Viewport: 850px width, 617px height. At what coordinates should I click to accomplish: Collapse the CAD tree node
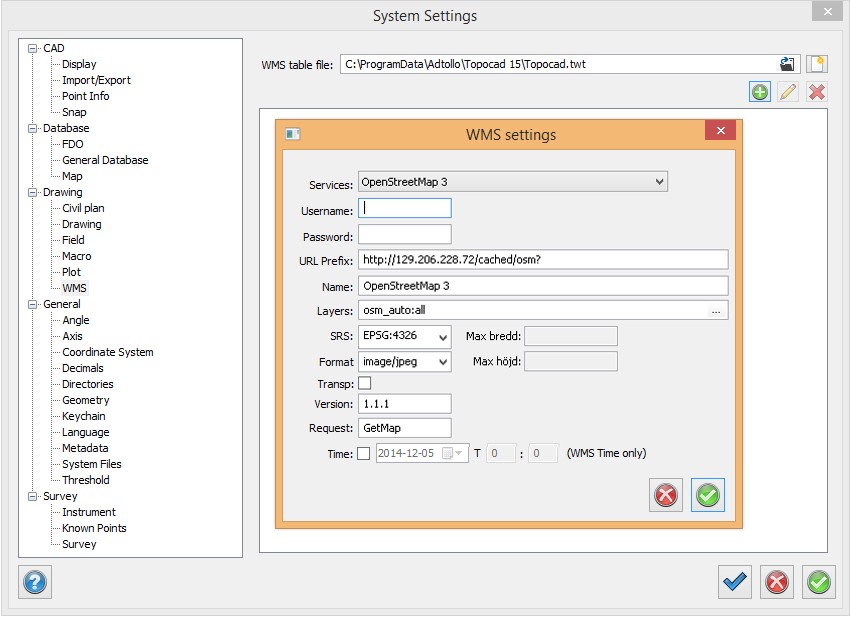pyautogui.click(x=33, y=48)
